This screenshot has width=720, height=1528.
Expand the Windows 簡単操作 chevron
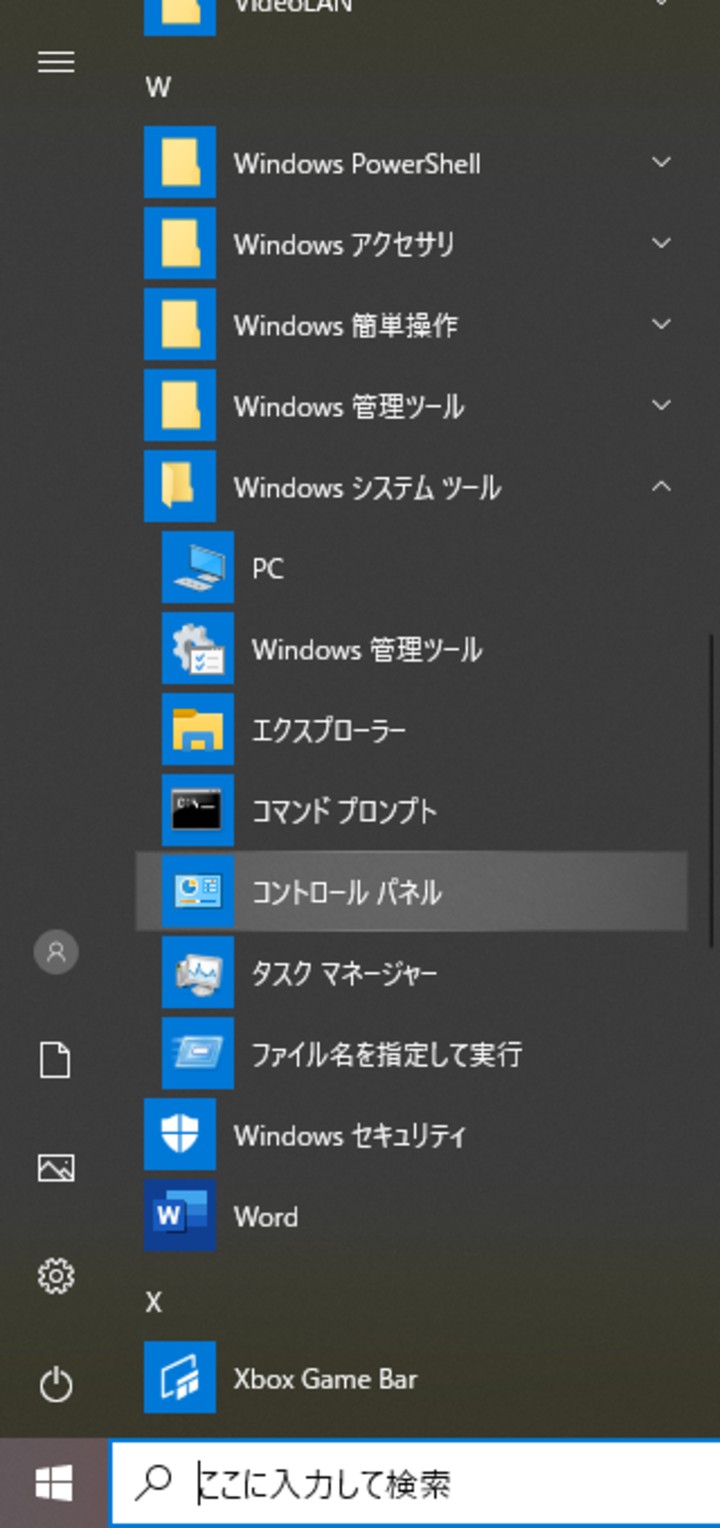[661, 324]
